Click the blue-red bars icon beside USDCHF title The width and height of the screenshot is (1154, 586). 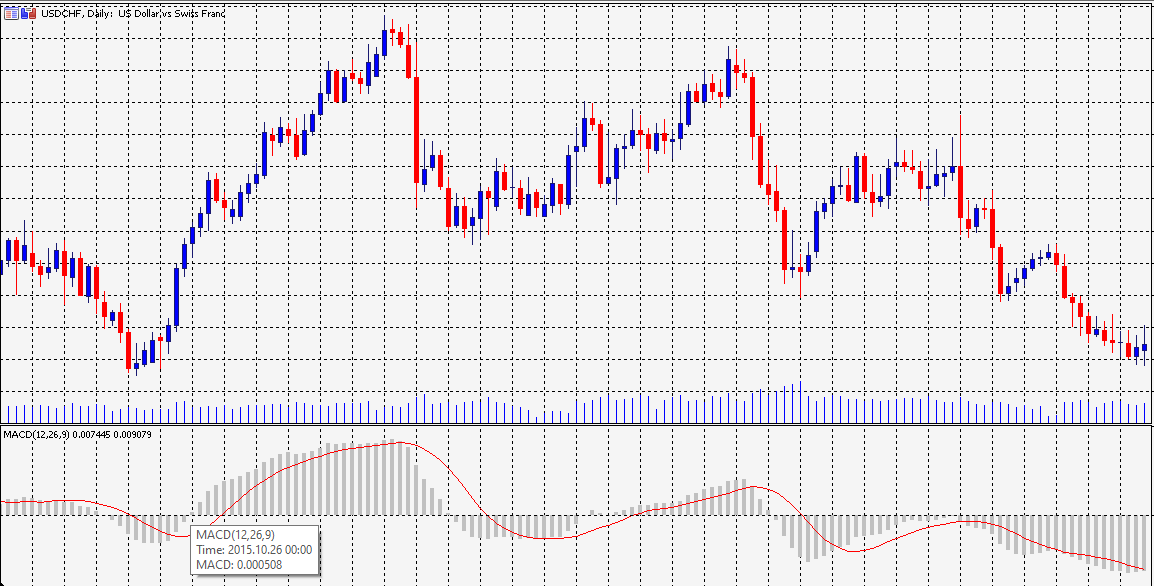(30, 13)
